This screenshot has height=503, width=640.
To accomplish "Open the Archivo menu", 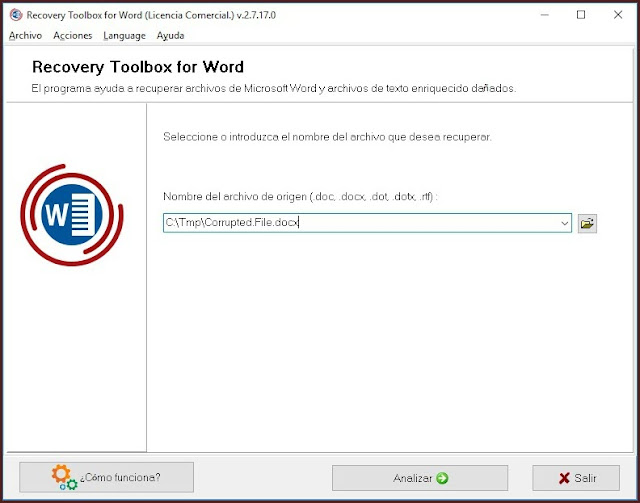I will pyautogui.click(x=25, y=36).
